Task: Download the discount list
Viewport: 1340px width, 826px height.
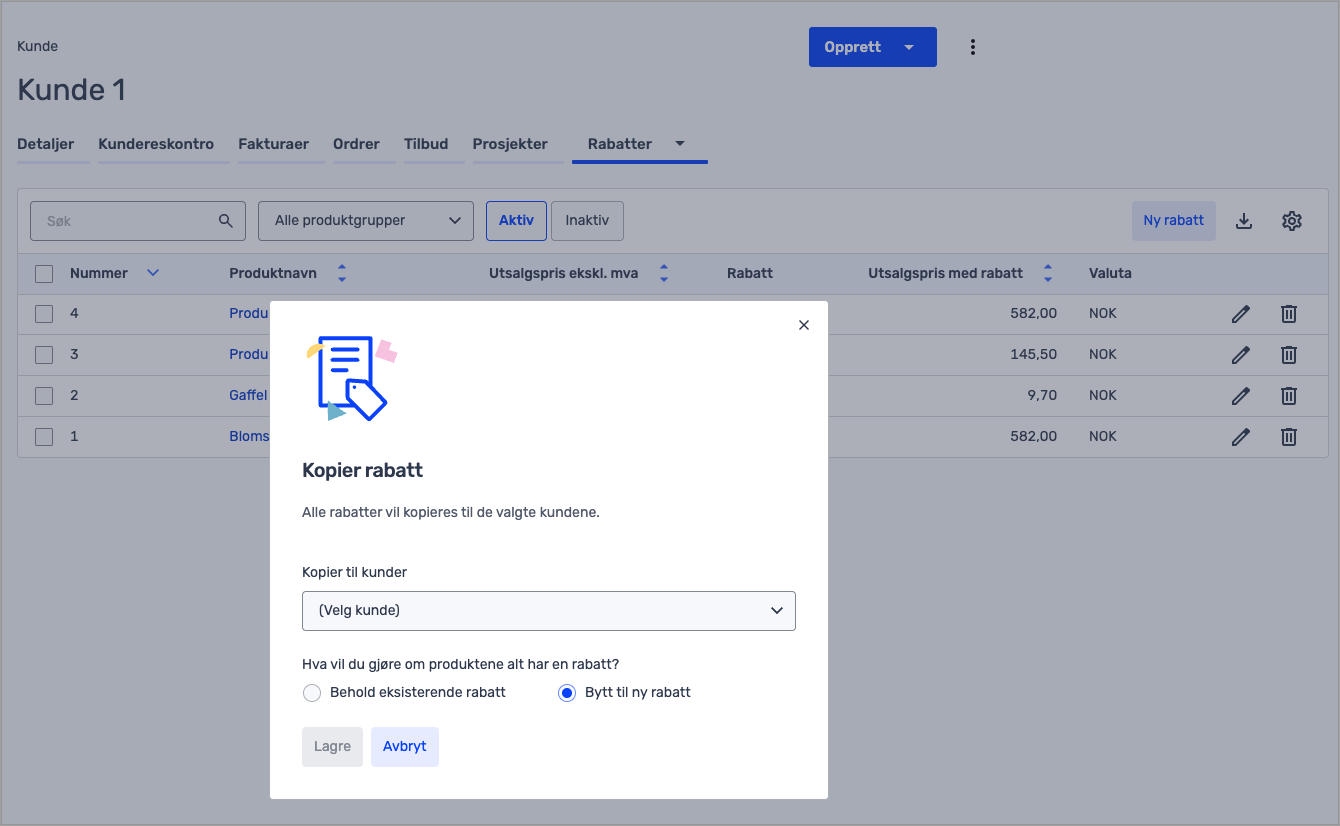Action: click(x=1243, y=221)
